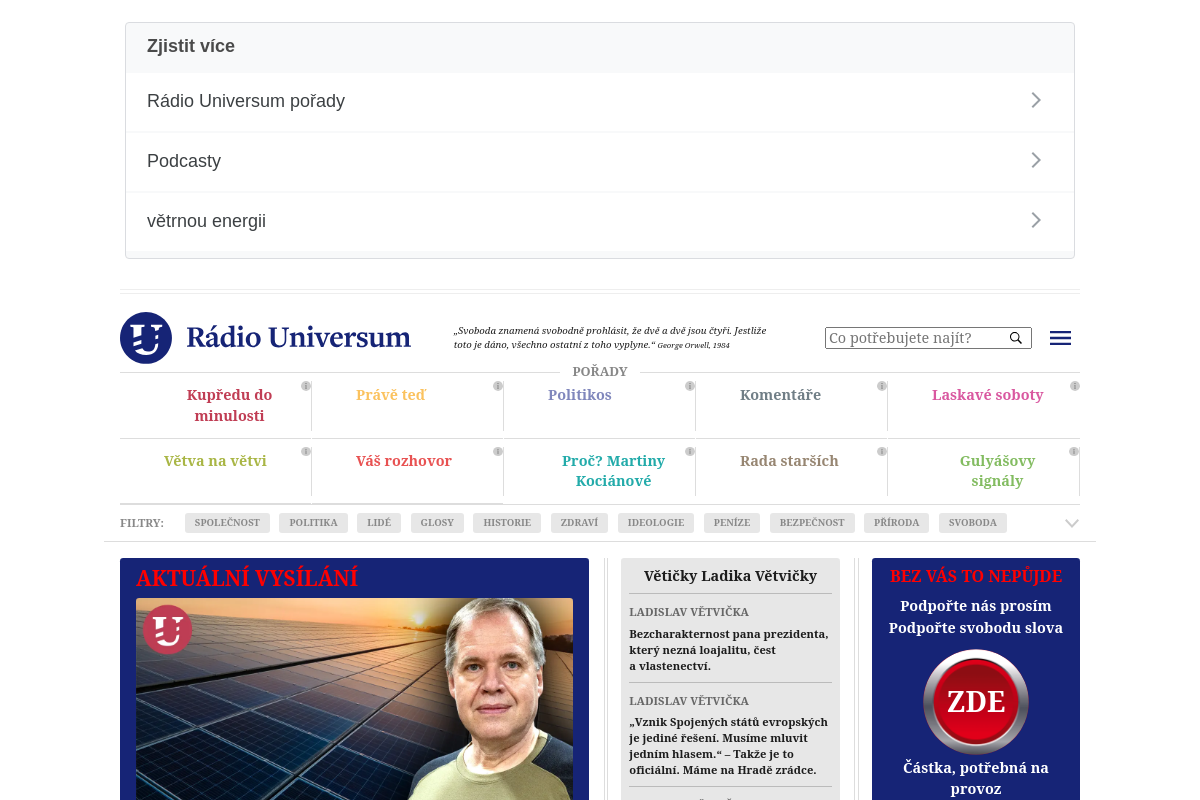Click the George Orwell quote text
The image size is (1200, 800).
click(610, 337)
